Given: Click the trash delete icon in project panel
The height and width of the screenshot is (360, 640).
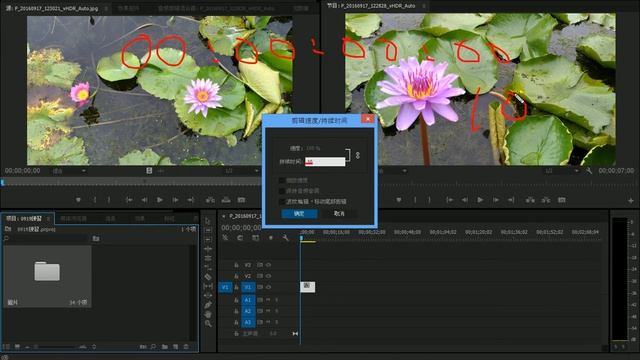Looking at the screenshot, I should tap(186, 347).
